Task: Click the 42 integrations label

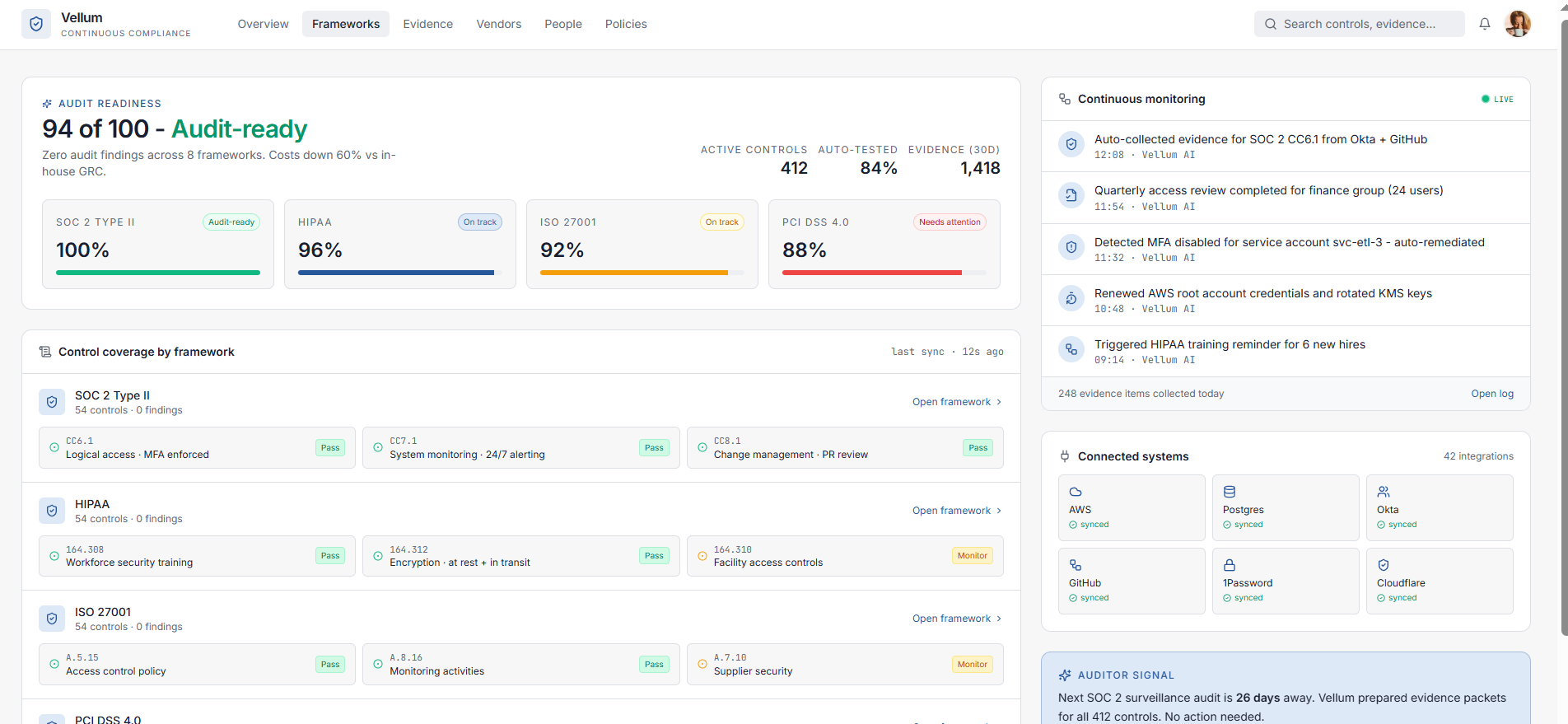Action: pyautogui.click(x=1478, y=456)
